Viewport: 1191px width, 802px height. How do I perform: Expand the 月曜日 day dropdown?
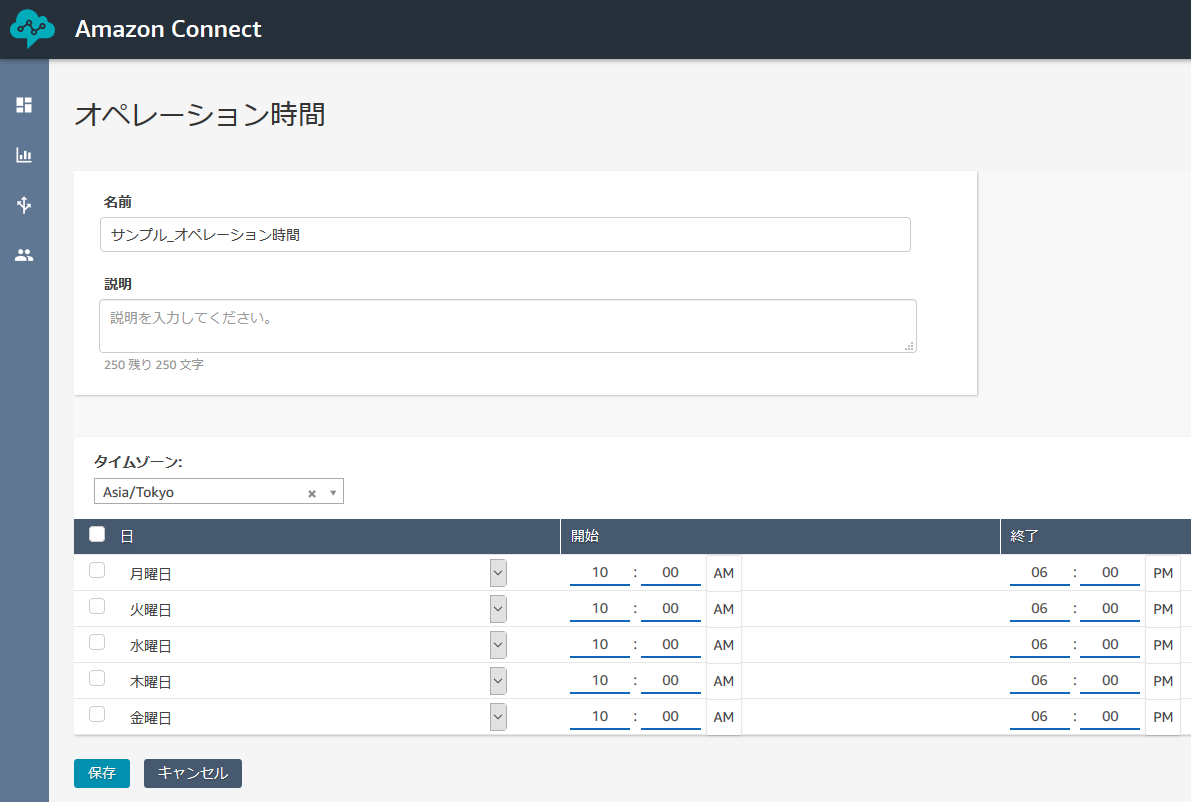(x=498, y=573)
